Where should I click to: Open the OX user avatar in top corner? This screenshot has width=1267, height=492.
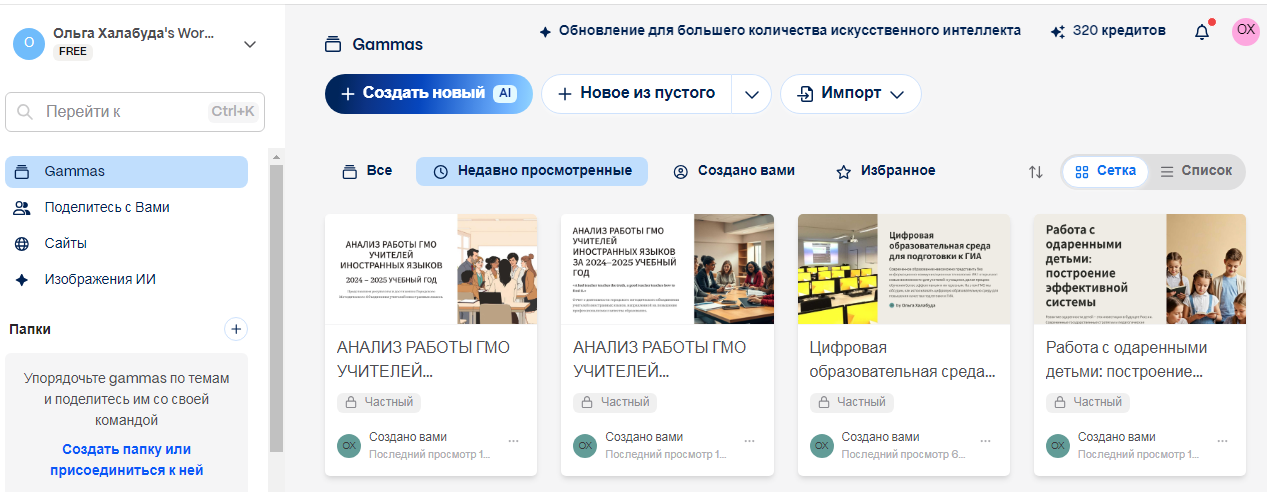(x=1245, y=31)
